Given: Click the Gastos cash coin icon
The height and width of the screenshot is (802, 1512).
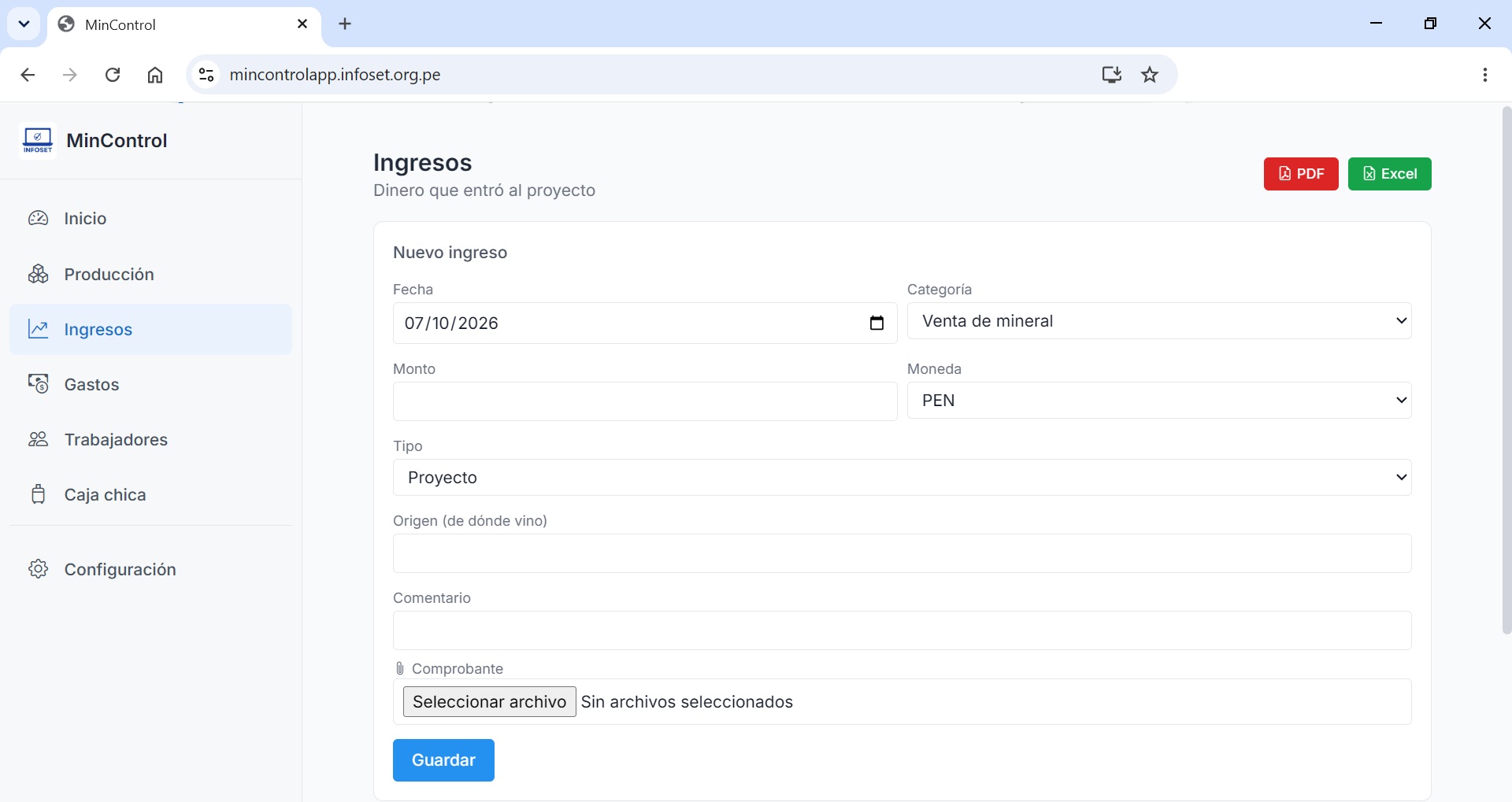Looking at the screenshot, I should (39, 384).
